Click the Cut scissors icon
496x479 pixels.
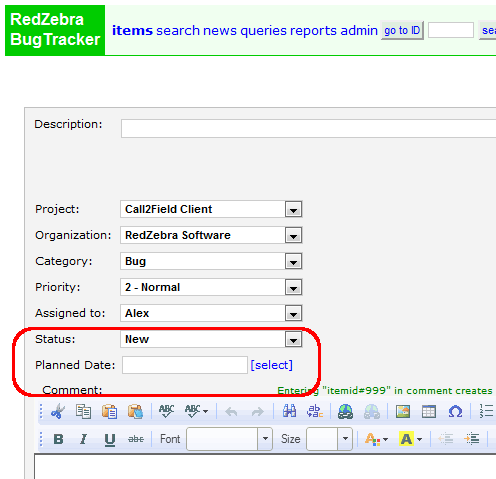(58, 411)
